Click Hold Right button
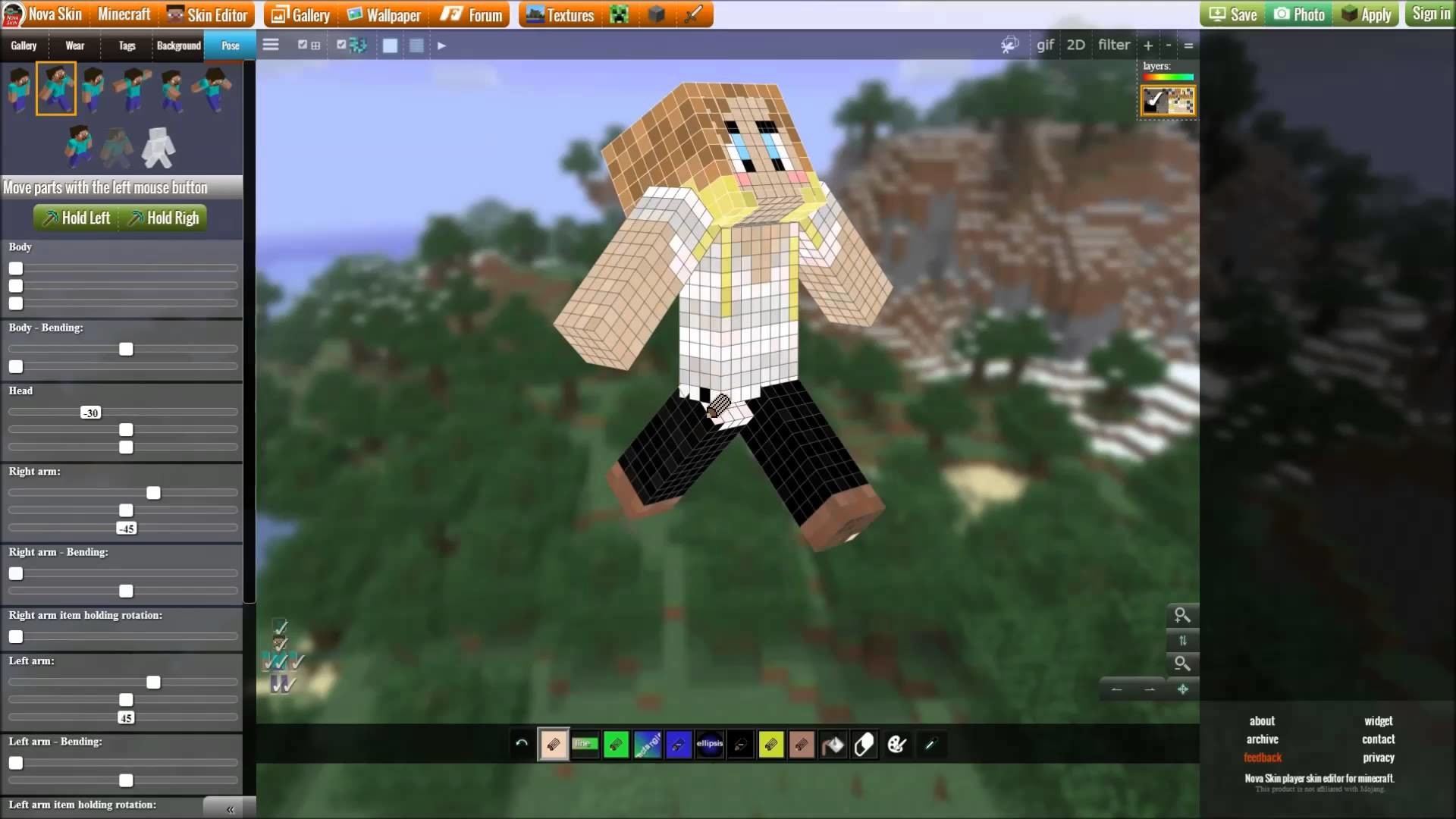 [164, 218]
